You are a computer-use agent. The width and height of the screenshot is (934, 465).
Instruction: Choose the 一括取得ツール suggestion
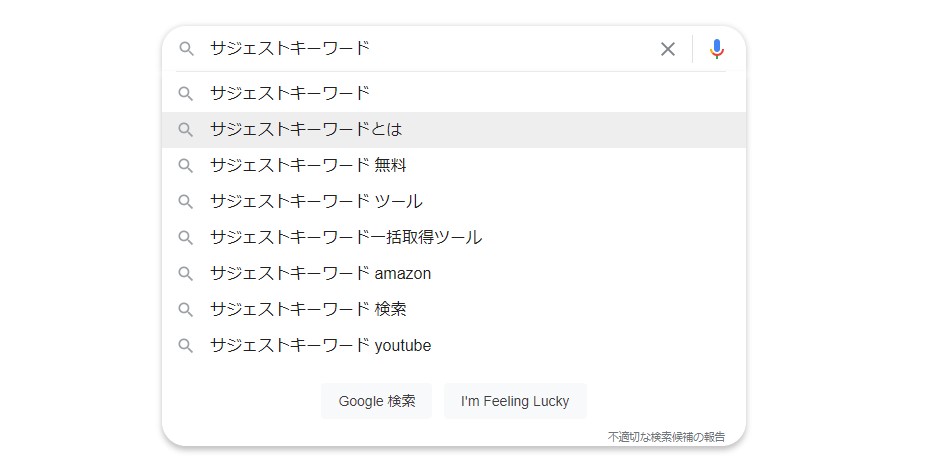click(x=453, y=238)
